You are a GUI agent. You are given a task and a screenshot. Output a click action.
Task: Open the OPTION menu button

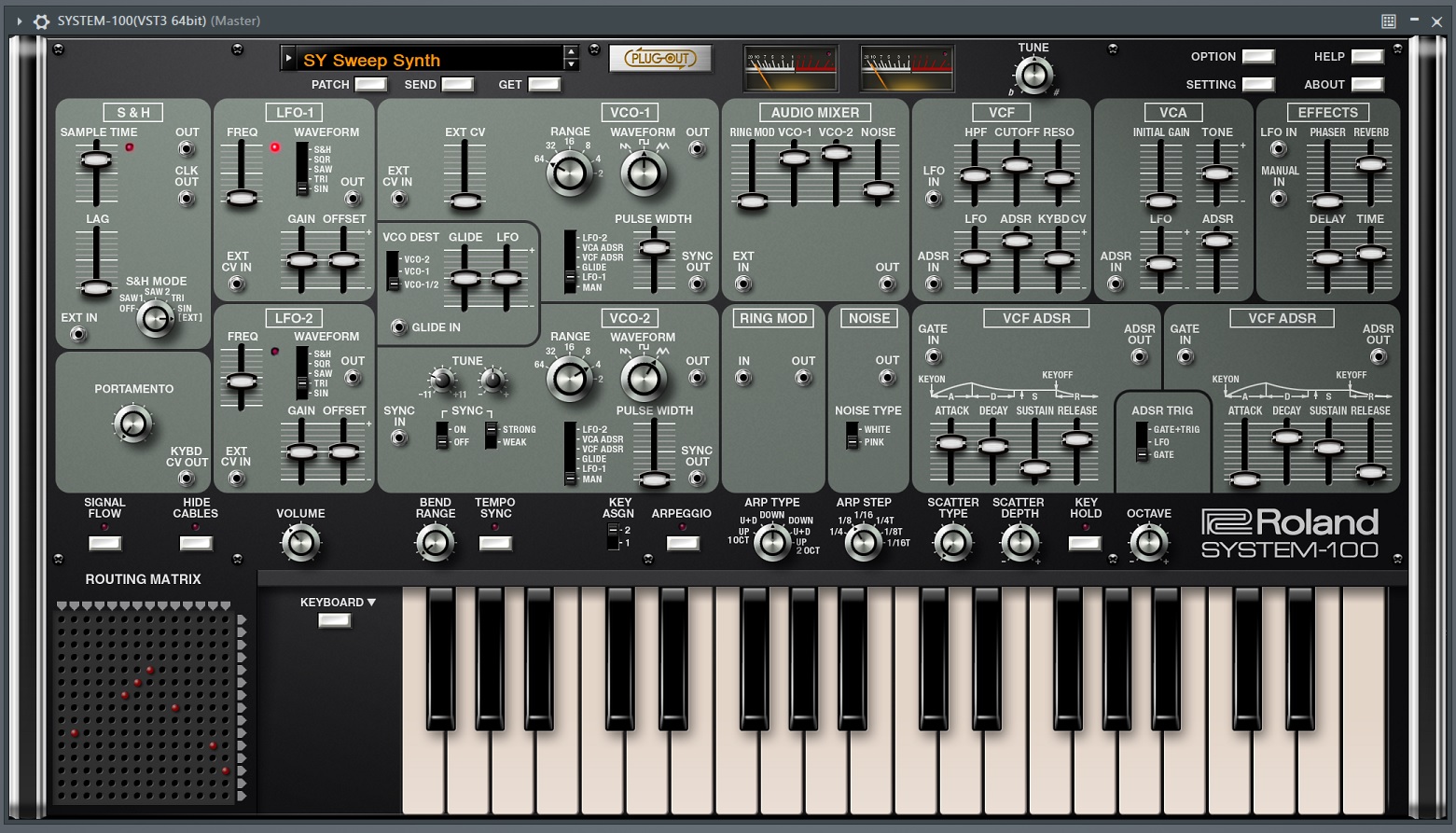point(1257,56)
